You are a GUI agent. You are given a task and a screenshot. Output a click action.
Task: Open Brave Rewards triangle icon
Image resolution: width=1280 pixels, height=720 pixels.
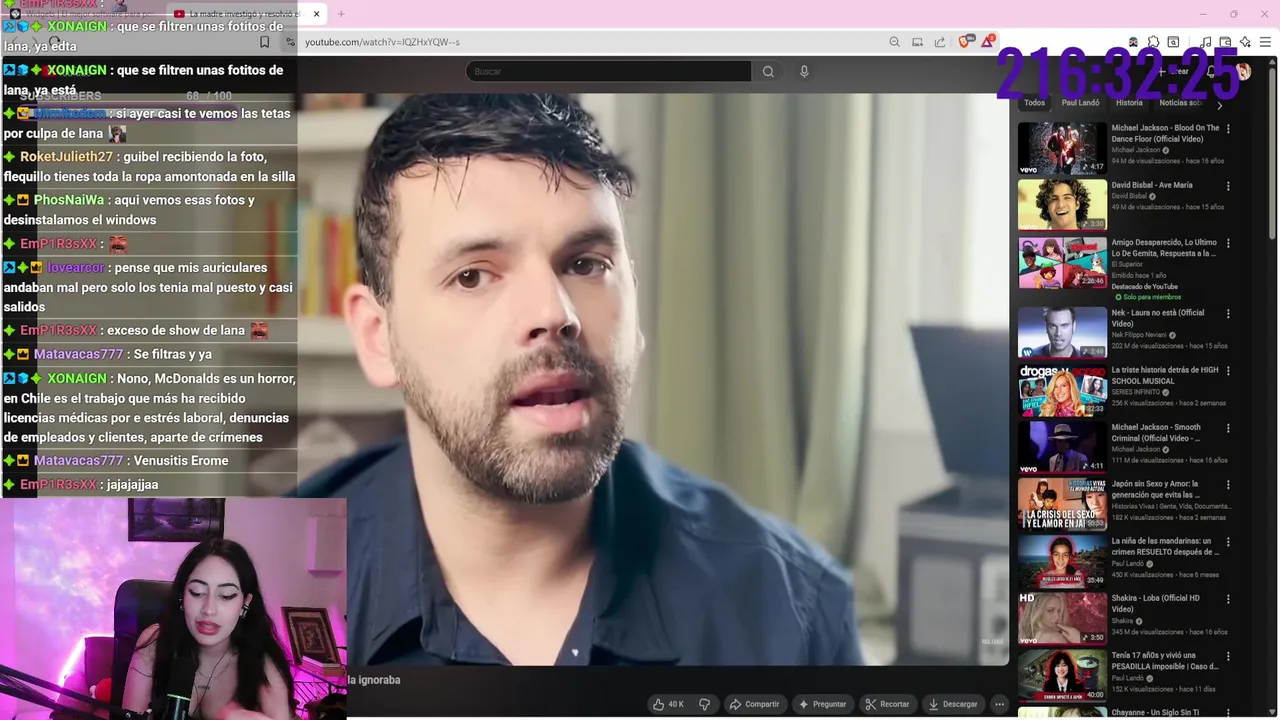point(988,42)
